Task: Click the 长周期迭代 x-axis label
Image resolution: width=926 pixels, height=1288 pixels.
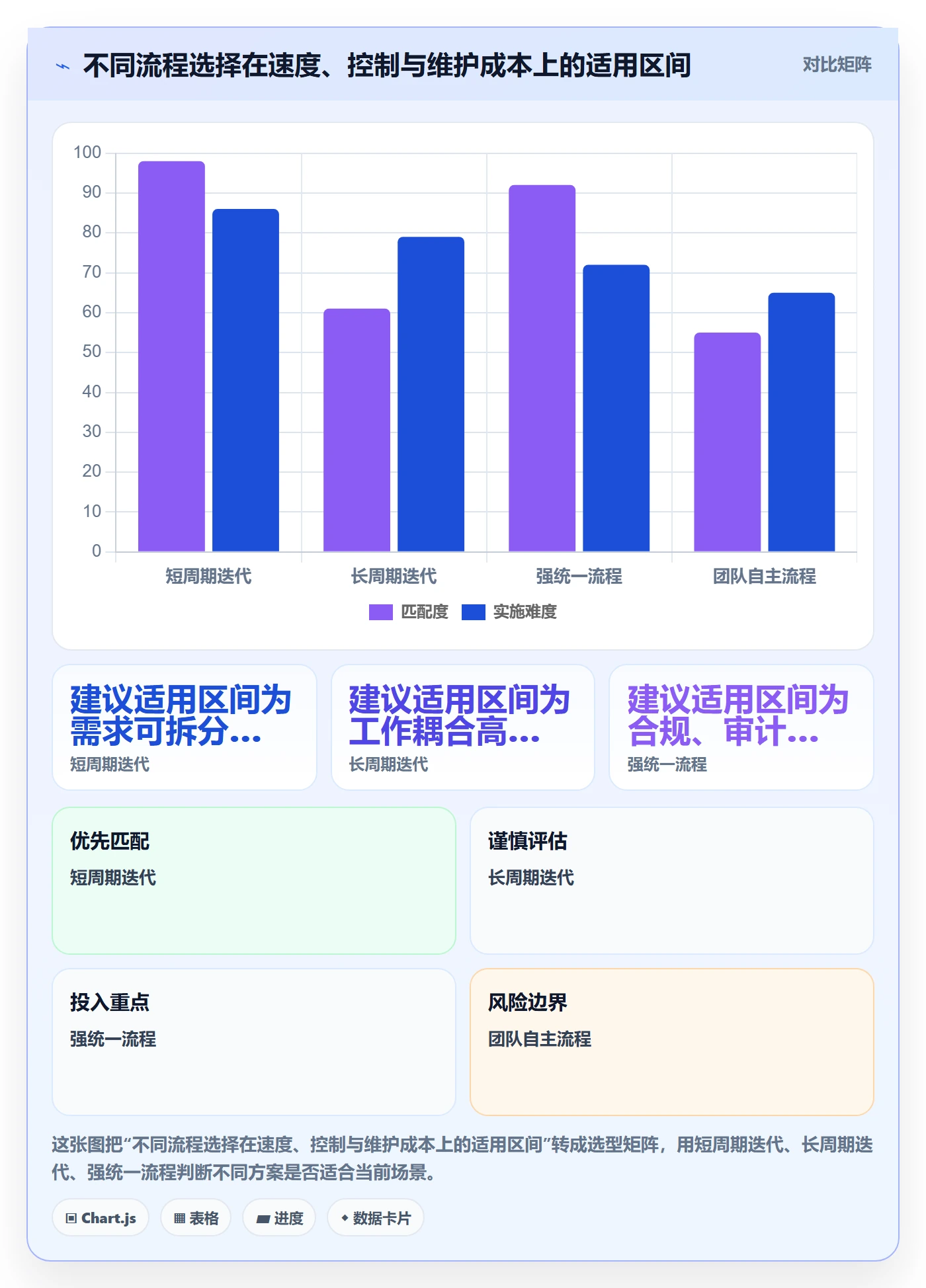Action: coord(394,577)
